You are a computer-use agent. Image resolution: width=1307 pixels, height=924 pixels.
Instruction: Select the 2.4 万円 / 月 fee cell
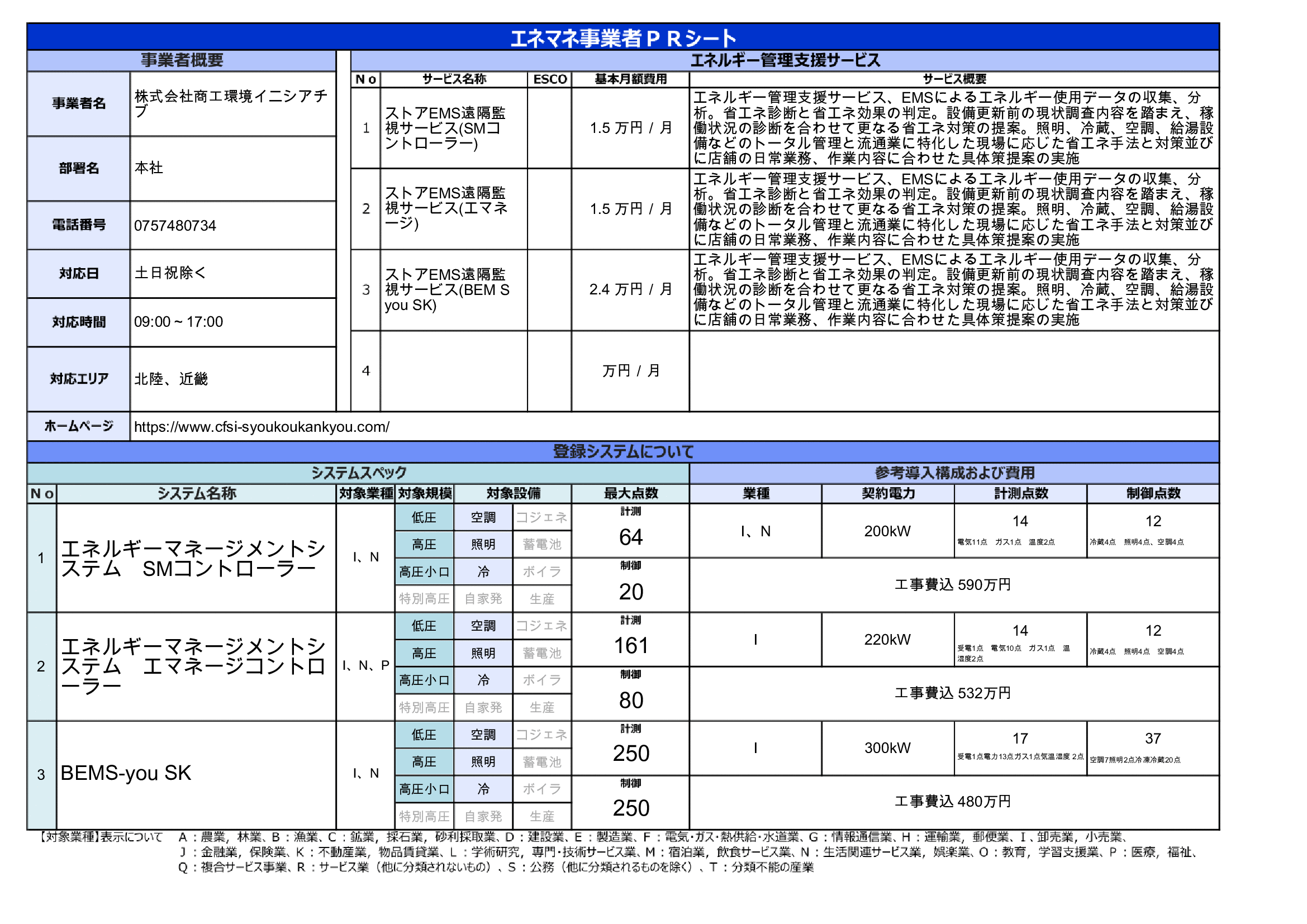[630, 290]
